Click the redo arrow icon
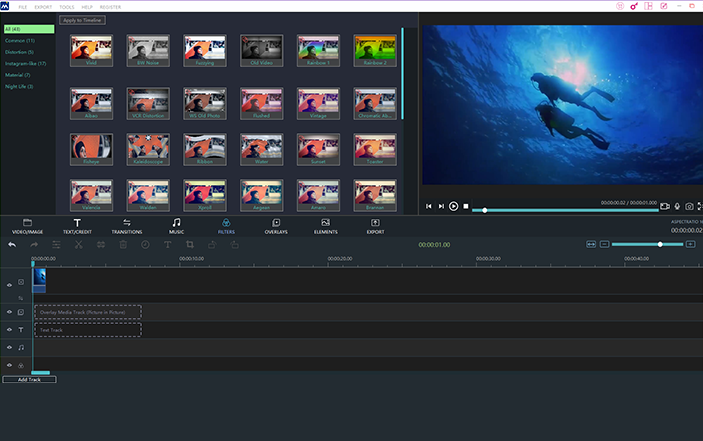The height and width of the screenshot is (441, 703). pyautogui.click(x=34, y=245)
